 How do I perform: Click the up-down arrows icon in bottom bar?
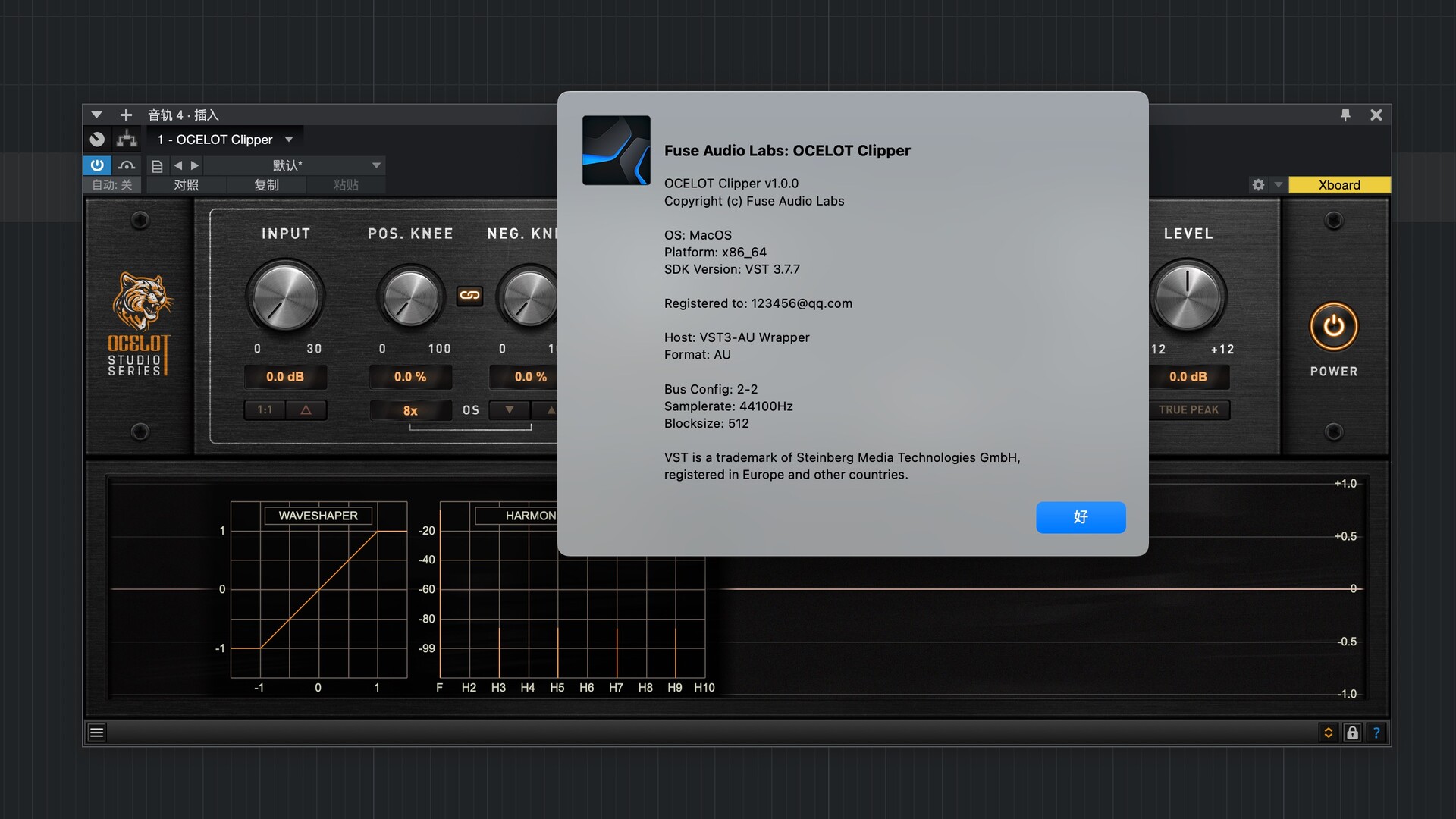1328,733
